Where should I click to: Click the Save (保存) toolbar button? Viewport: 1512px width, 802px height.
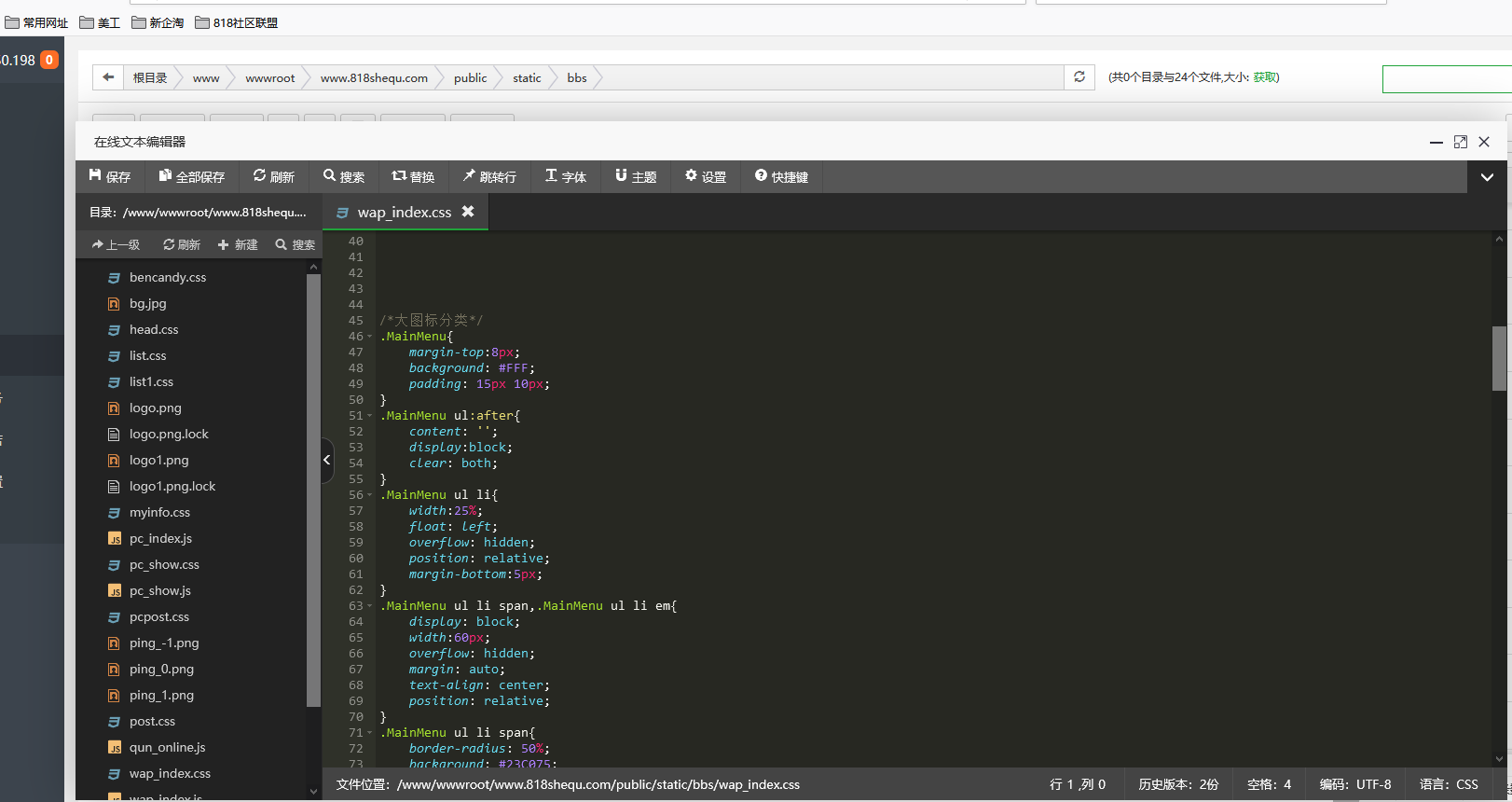109,176
